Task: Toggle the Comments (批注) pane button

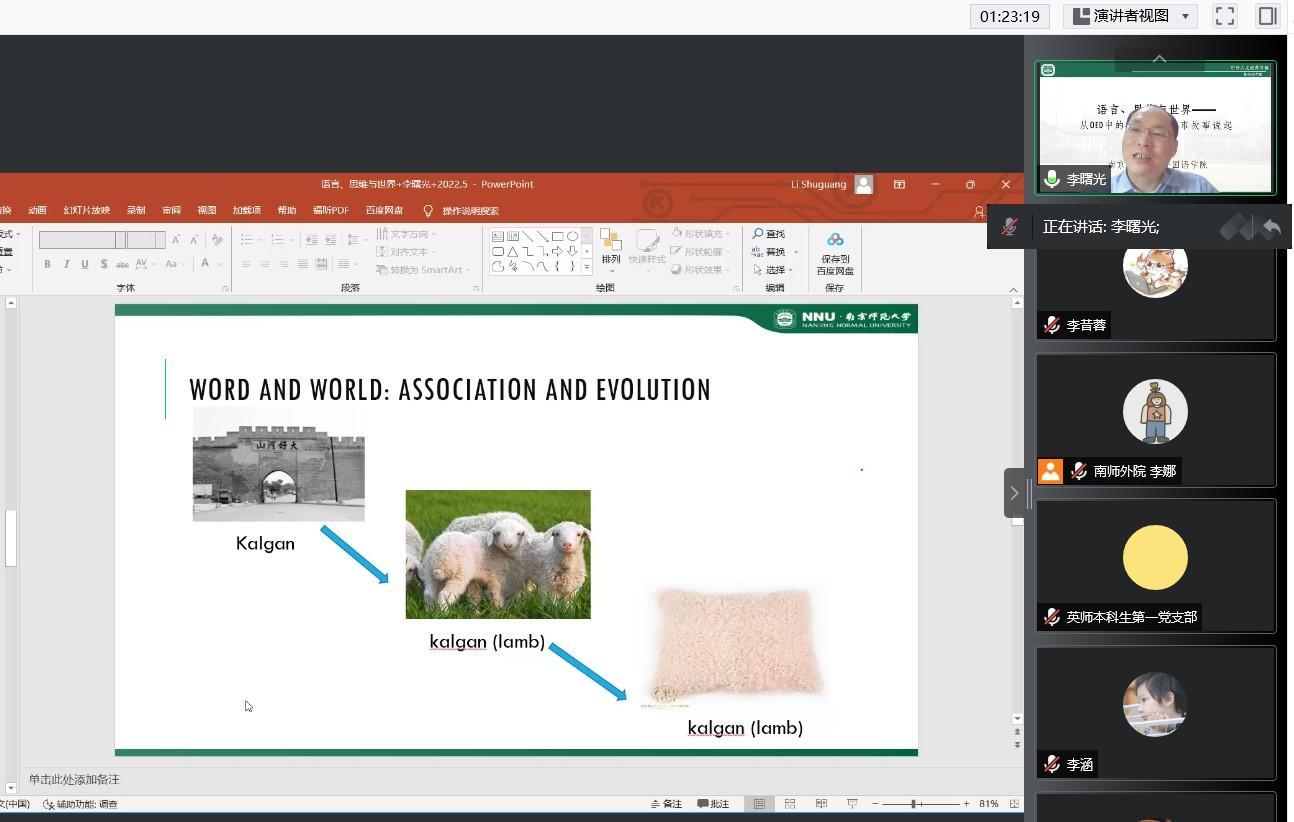Action: pyautogui.click(x=713, y=804)
